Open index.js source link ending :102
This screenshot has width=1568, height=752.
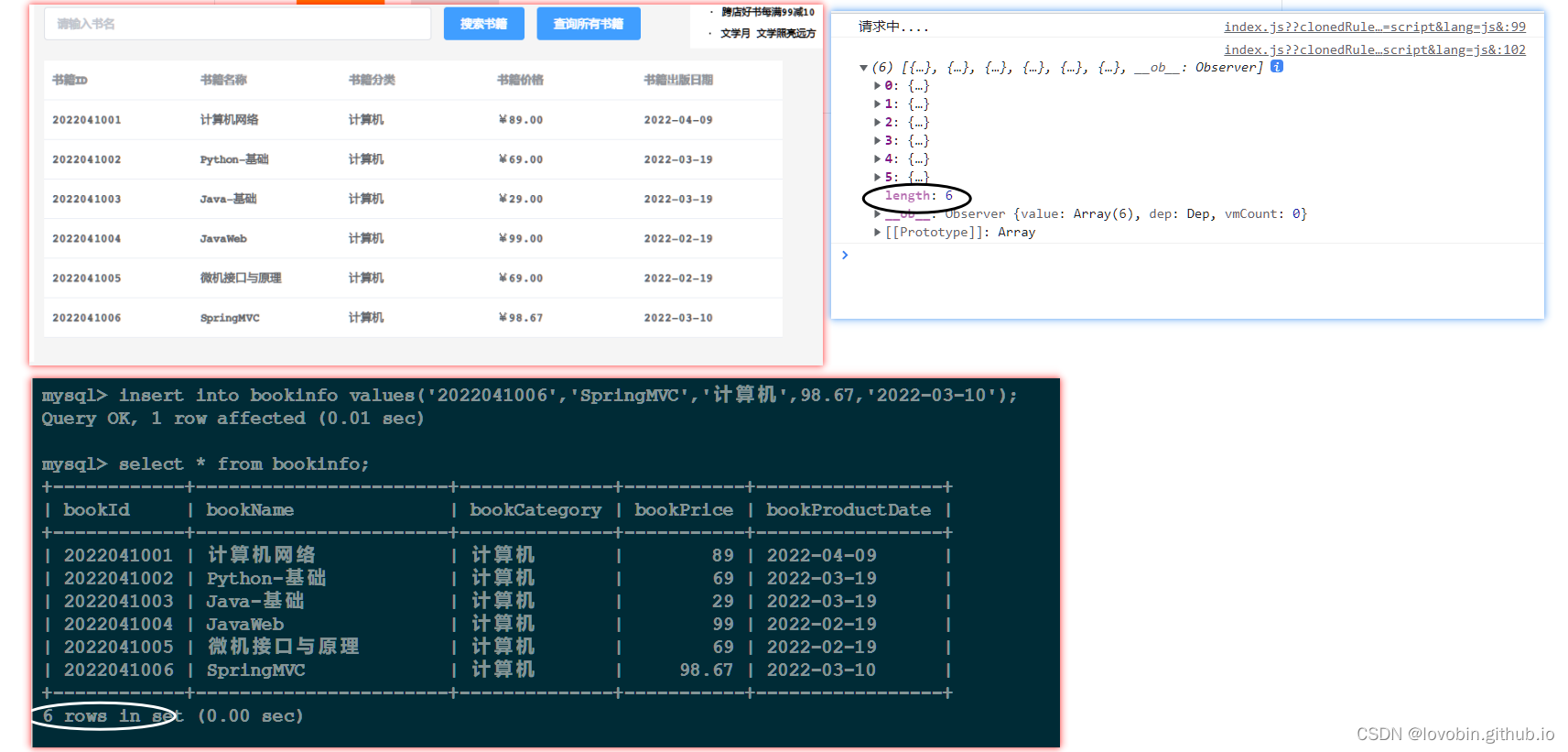coord(1375,49)
